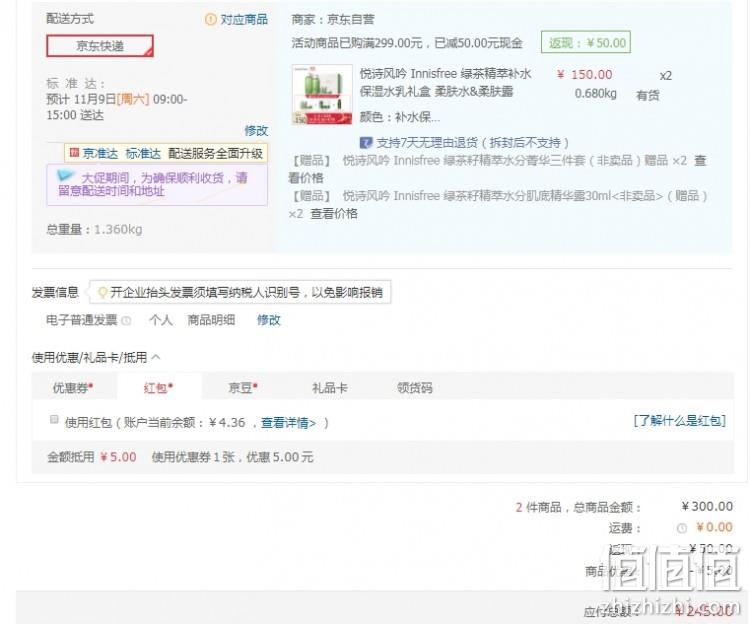Switch to the 优惠券 tab
The height and width of the screenshot is (624, 750).
click(x=73, y=387)
